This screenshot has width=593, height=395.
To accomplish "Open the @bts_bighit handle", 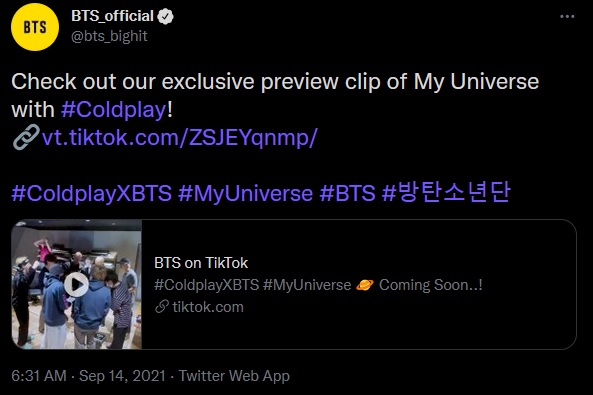I will pyautogui.click(x=109, y=36).
